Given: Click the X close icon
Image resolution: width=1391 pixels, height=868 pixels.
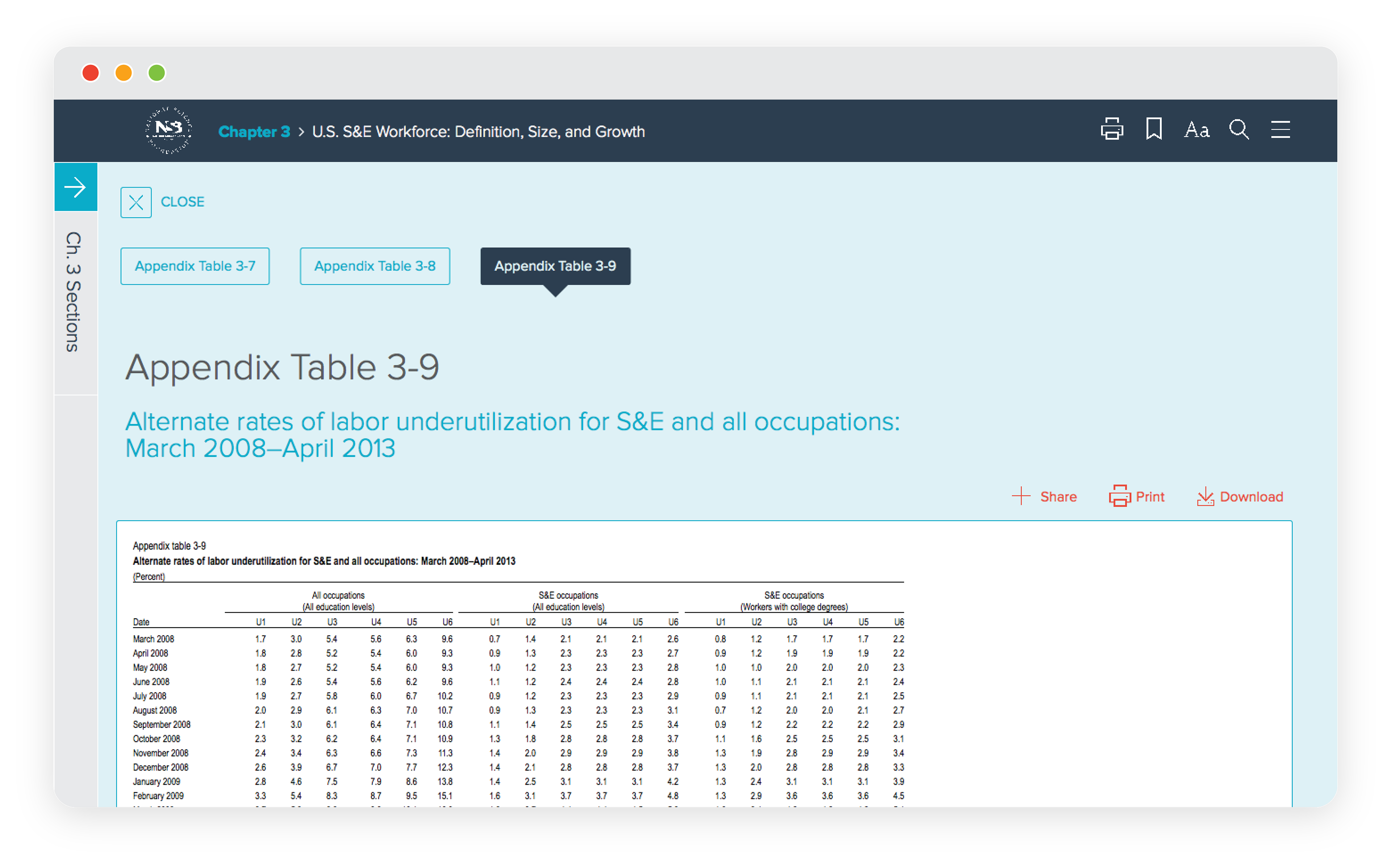Looking at the screenshot, I should point(136,202).
